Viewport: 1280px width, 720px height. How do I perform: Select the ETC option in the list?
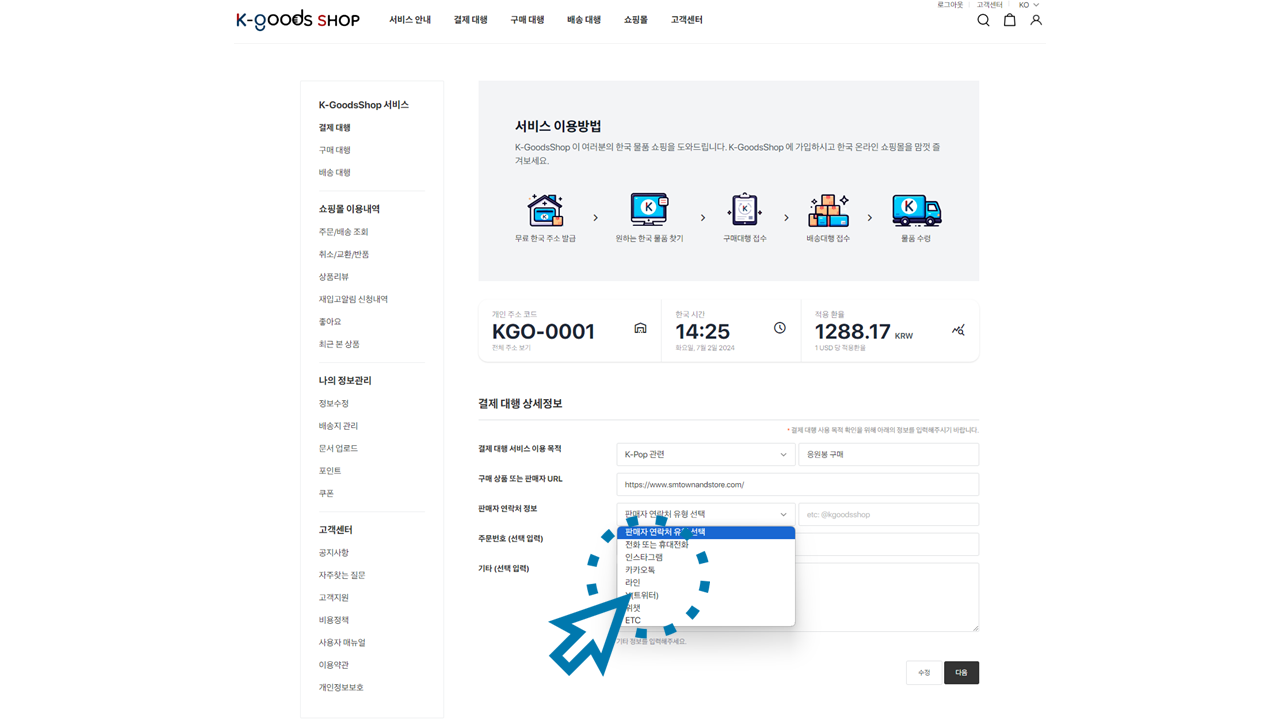tap(633, 621)
